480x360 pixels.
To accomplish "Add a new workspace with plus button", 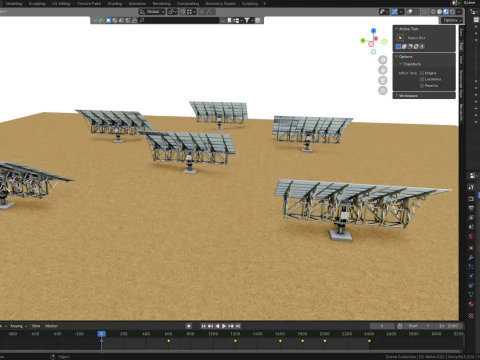I will (x=265, y=3).
